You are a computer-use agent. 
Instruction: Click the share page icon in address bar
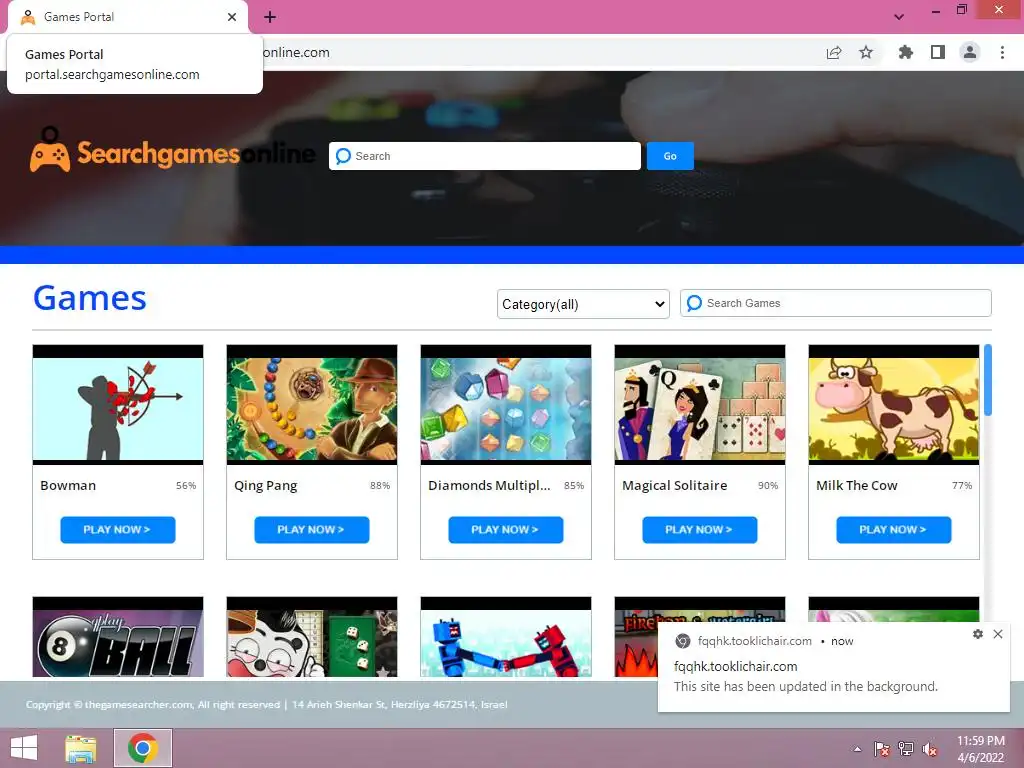834,53
